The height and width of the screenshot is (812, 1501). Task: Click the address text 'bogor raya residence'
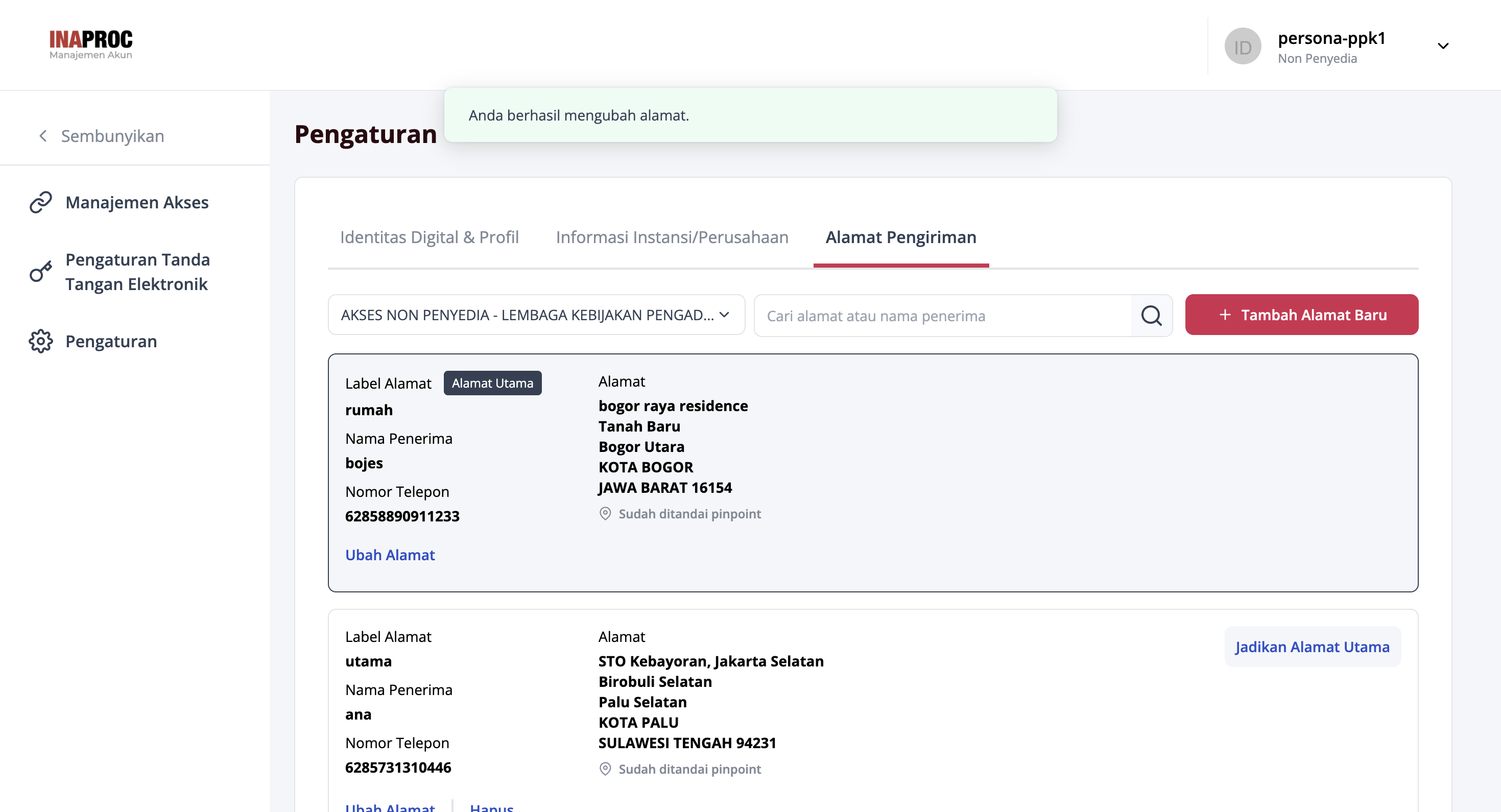(673, 405)
